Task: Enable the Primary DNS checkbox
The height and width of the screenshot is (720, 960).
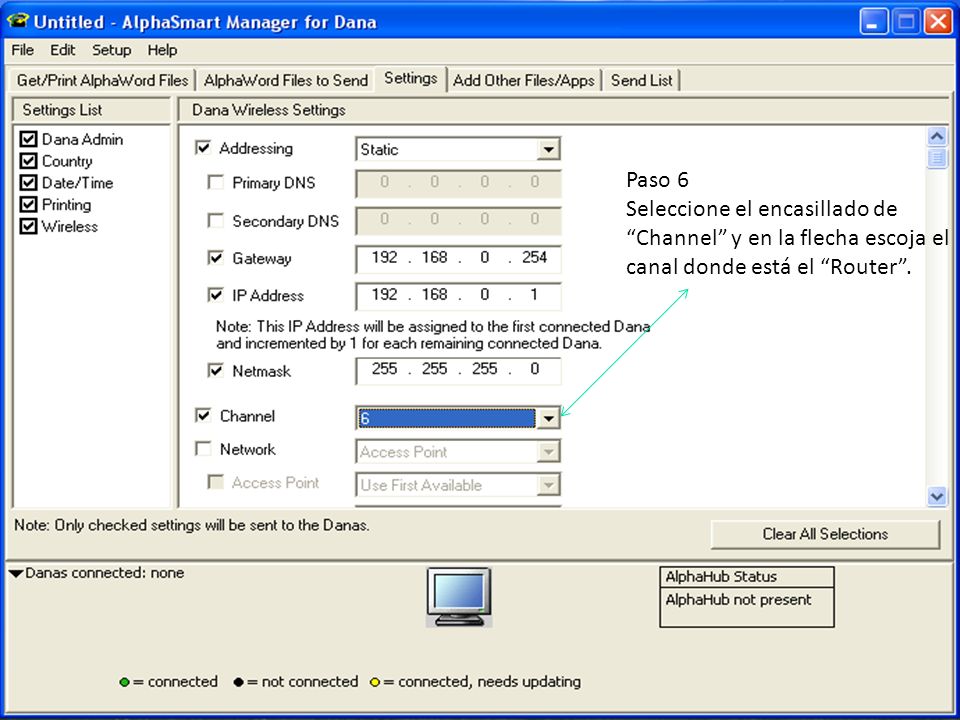Action: tap(216, 182)
